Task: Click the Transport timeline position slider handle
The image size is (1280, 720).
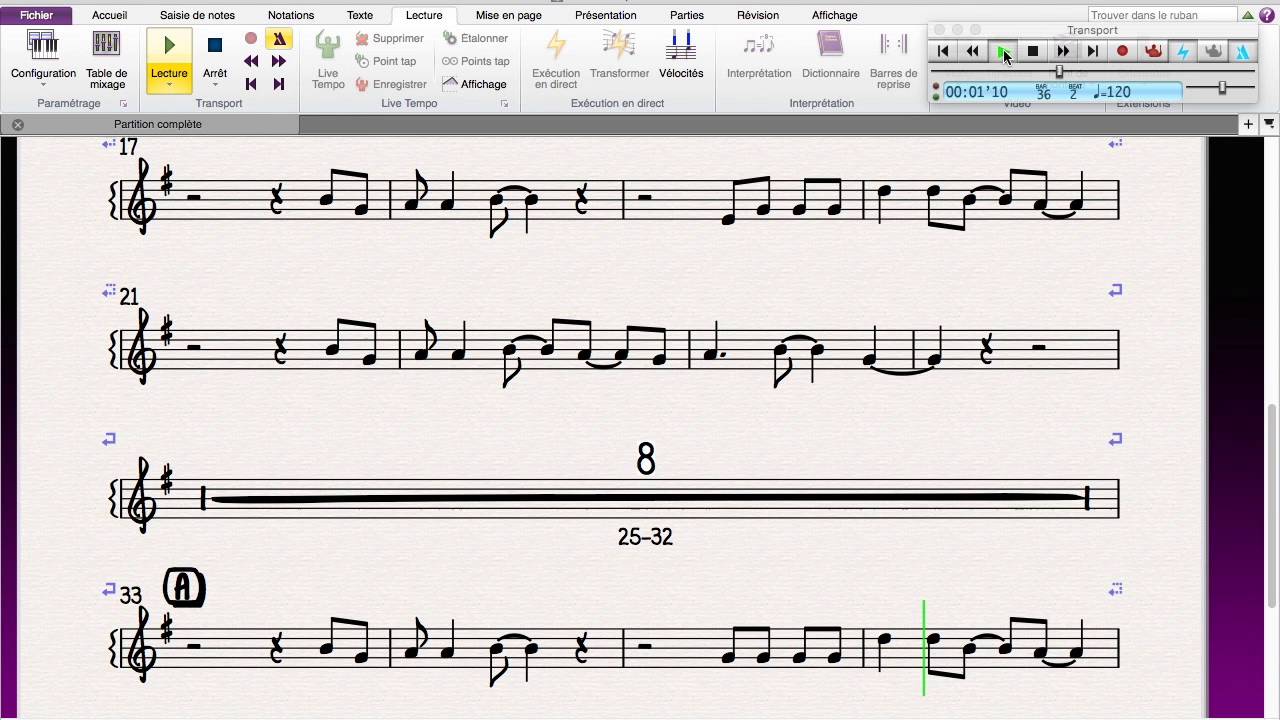Action: tap(1060, 72)
